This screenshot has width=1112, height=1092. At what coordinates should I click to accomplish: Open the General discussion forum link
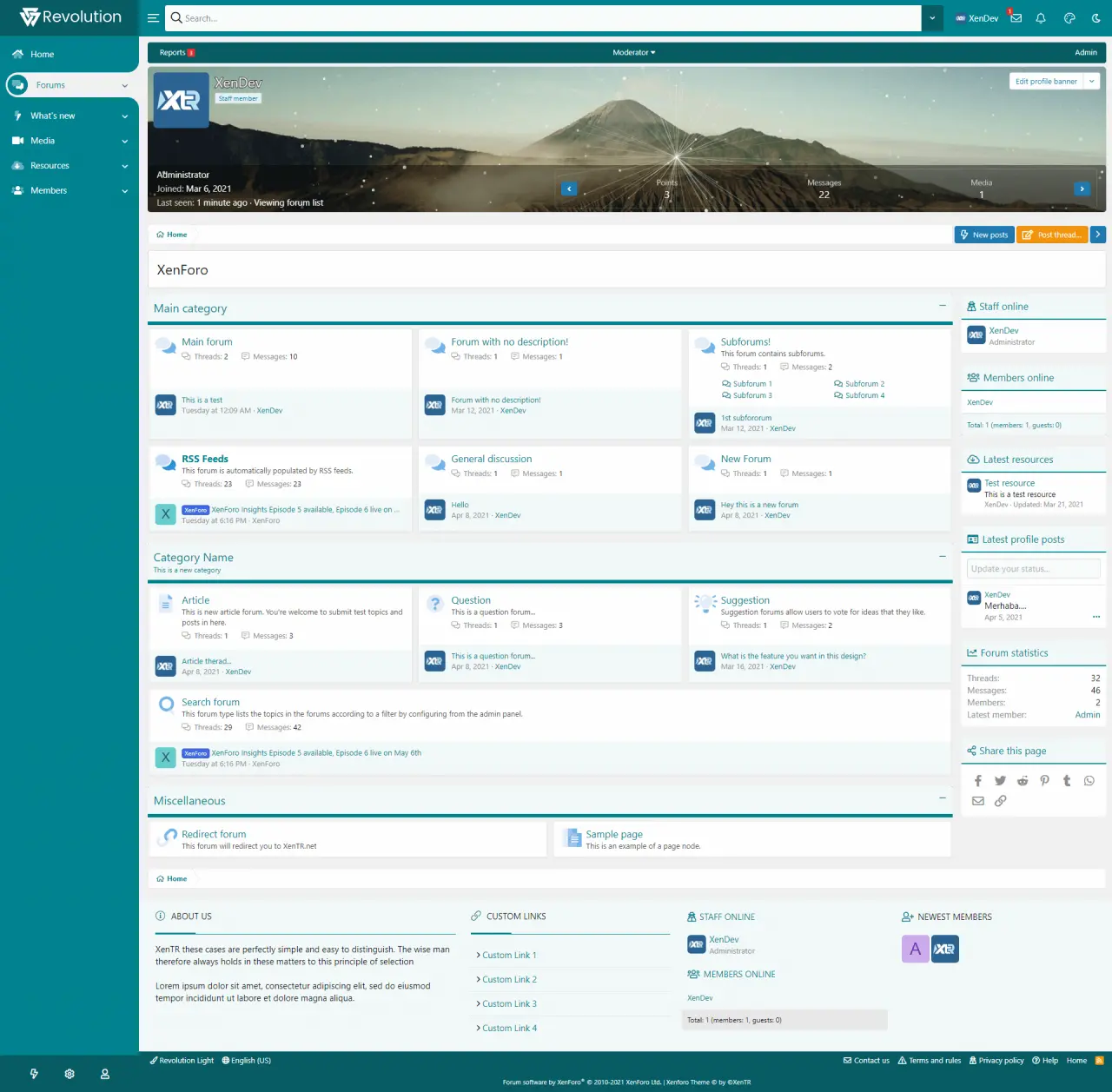pyautogui.click(x=491, y=460)
